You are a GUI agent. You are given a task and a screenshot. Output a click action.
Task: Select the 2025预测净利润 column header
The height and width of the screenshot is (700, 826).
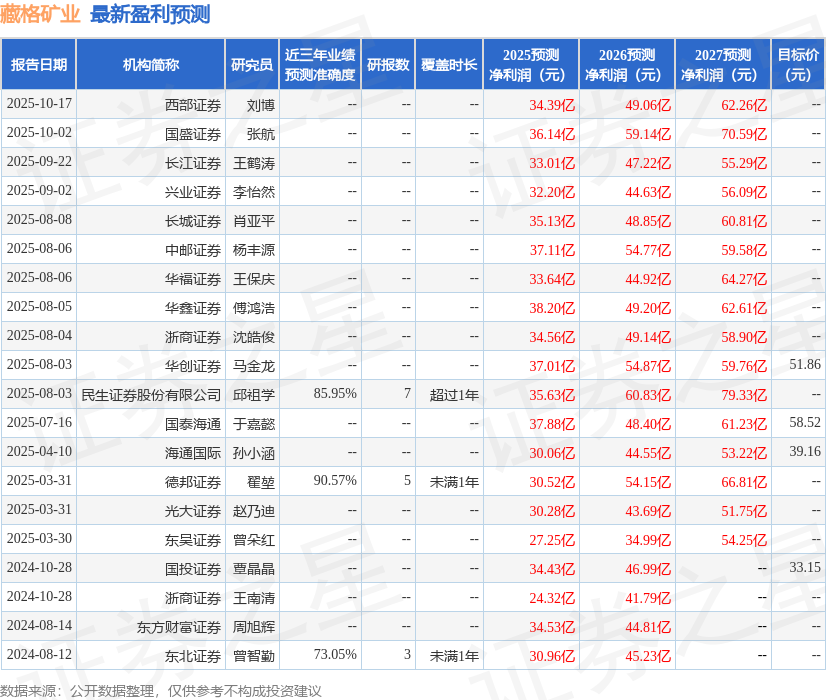click(531, 64)
